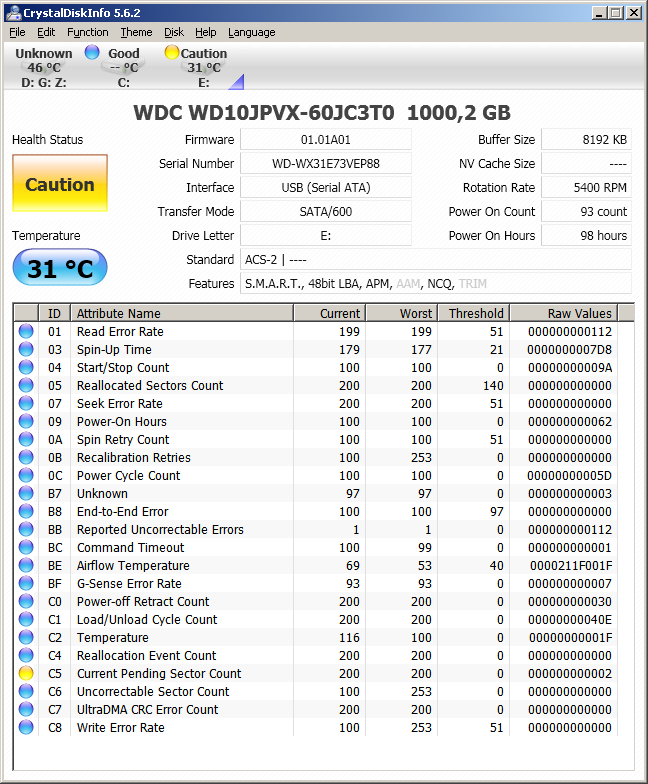This screenshot has width=648, height=784.
Task: Click status orb for Power Cycle Count
Action: pos(26,475)
